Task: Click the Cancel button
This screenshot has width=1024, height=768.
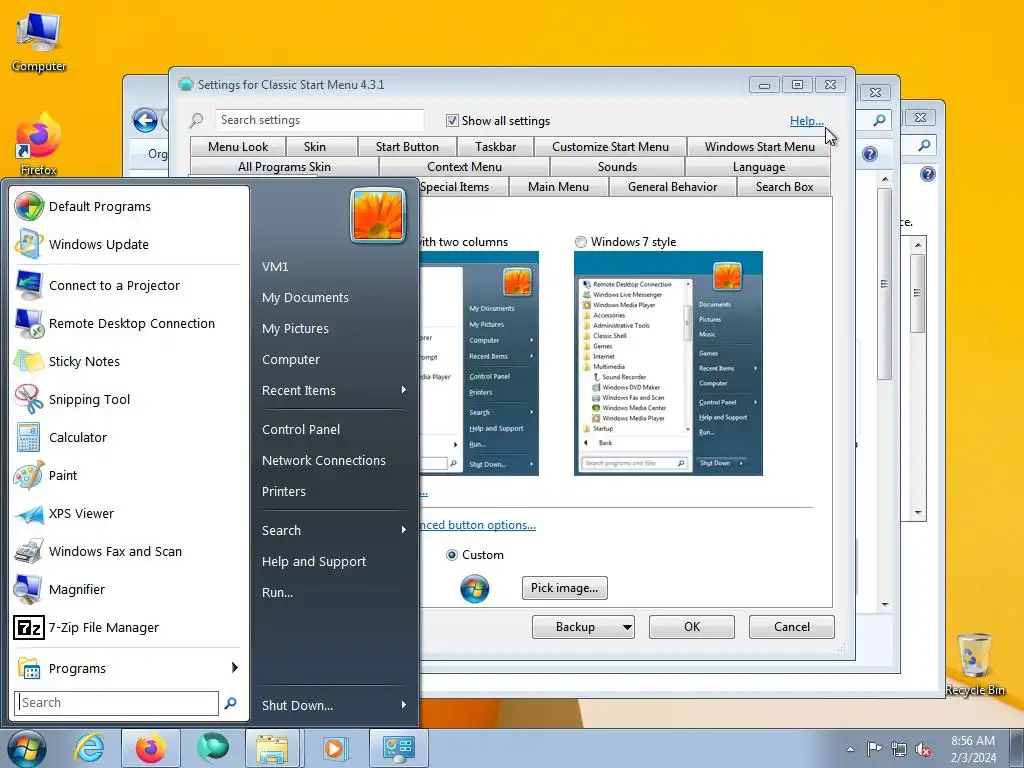Action: [792, 627]
